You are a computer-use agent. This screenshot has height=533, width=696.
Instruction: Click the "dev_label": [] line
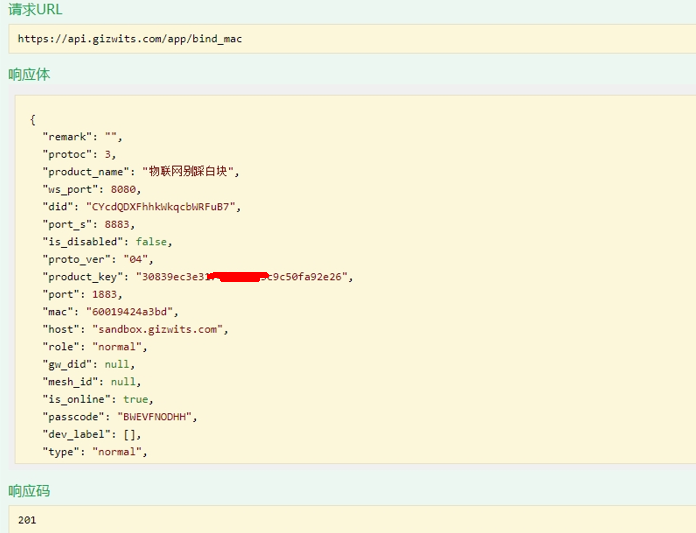click(91, 434)
